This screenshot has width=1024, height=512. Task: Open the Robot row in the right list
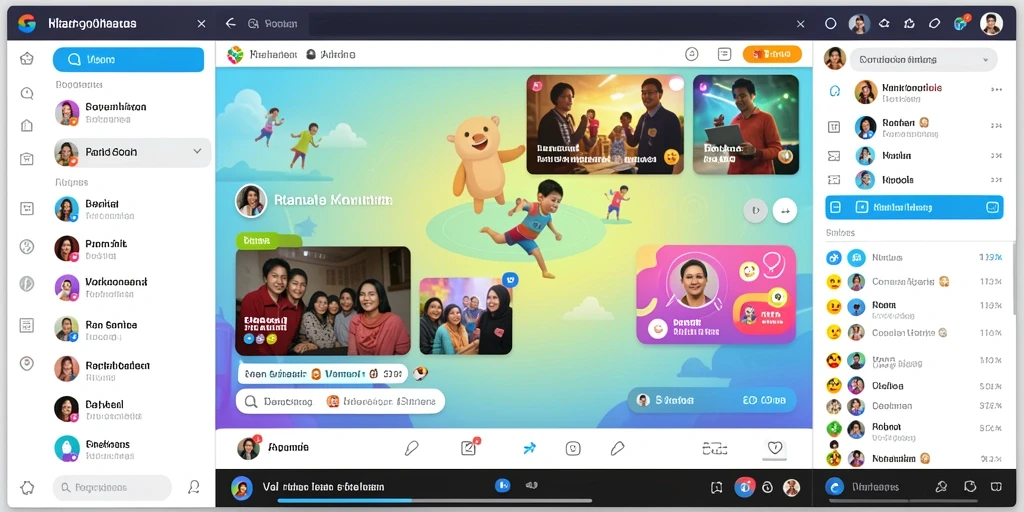click(x=914, y=429)
